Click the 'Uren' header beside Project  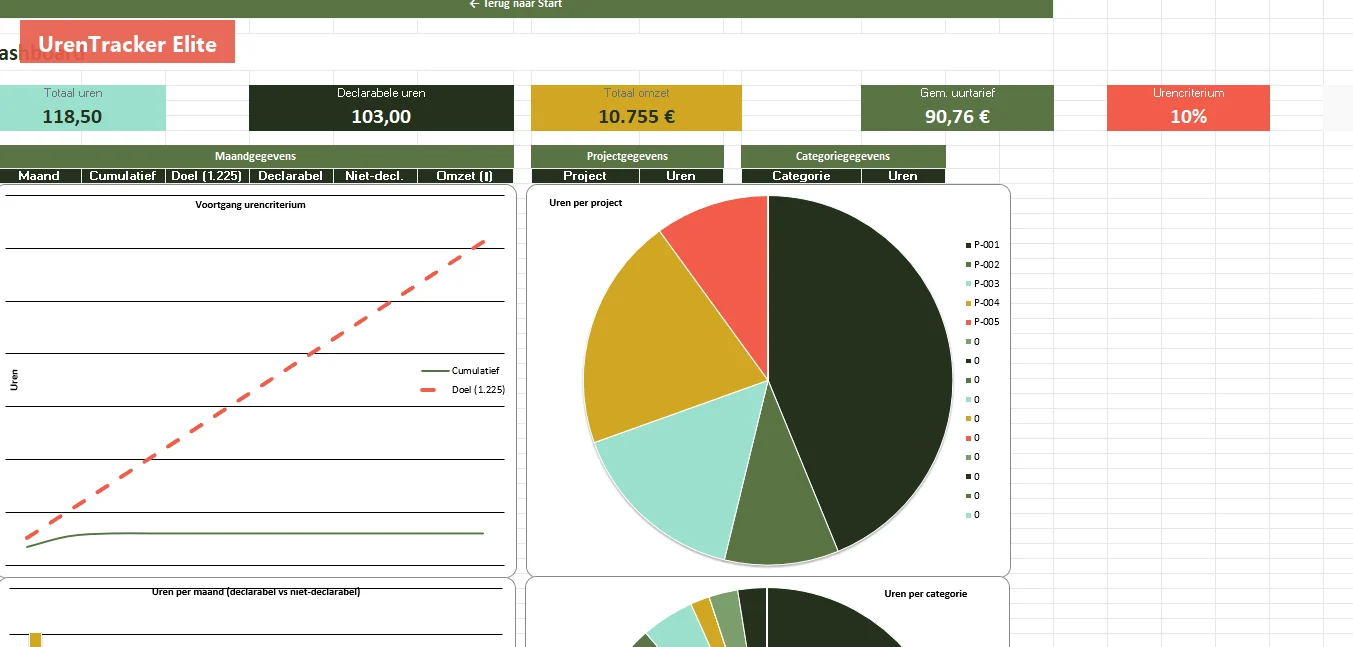pyautogui.click(x=681, y=176)
